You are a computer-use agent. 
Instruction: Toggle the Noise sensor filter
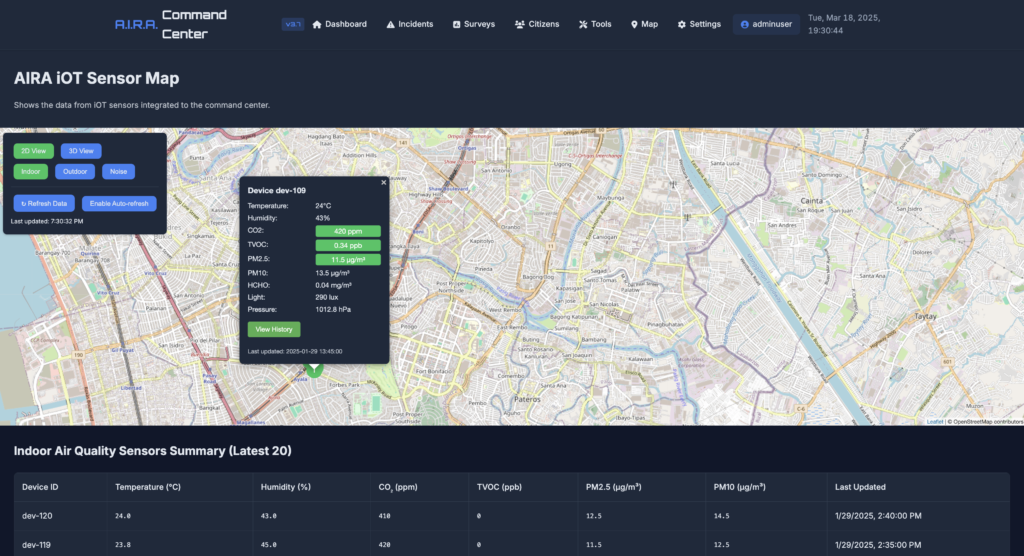(x=118, y=171)
